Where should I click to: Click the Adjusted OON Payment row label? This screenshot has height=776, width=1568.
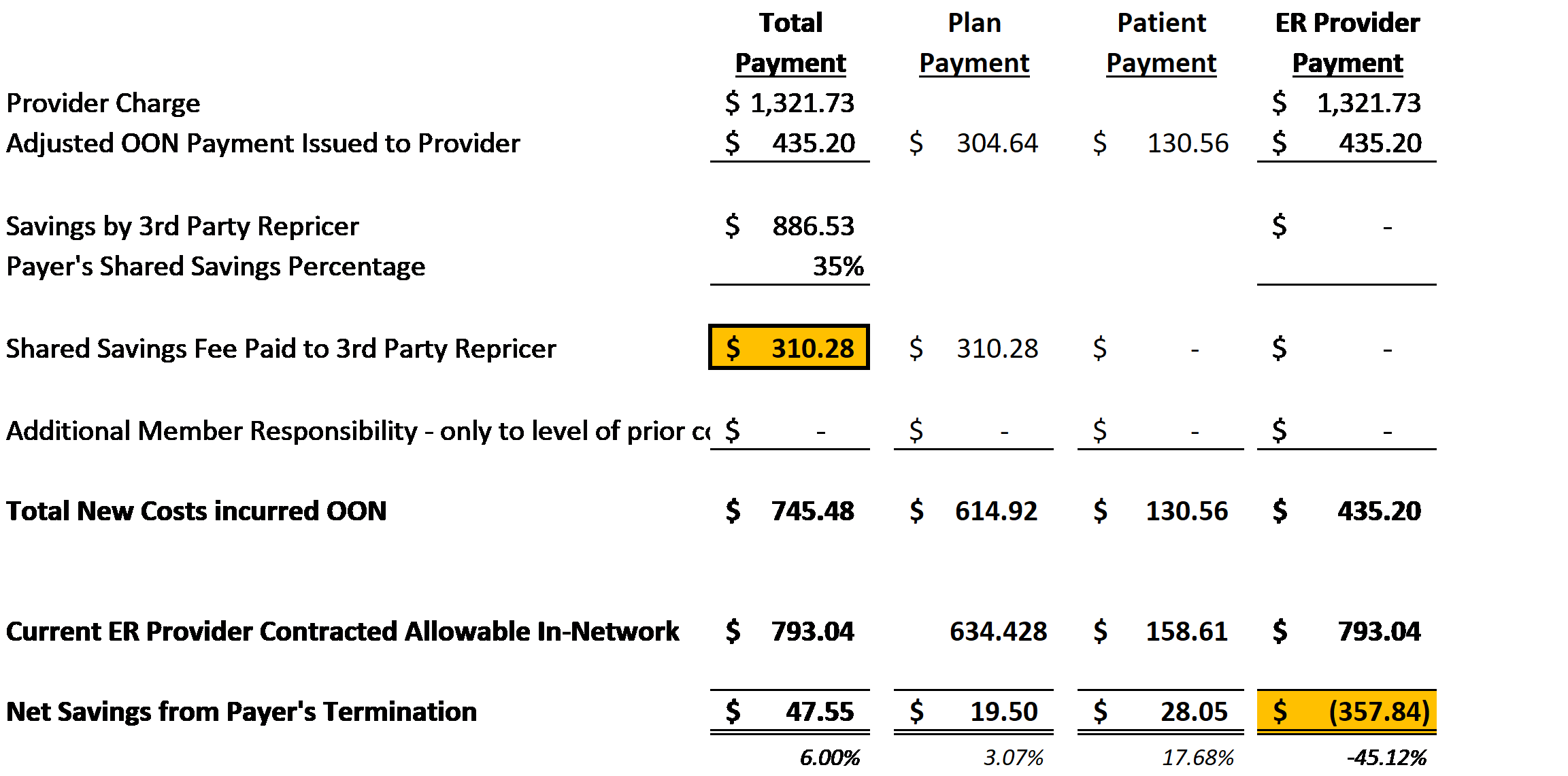(263, 144)
